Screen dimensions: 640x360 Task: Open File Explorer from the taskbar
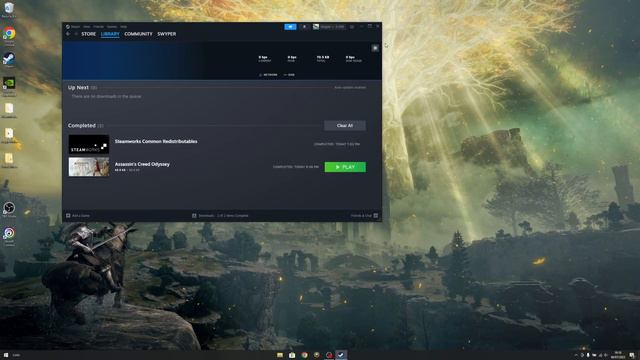click(280, 355)
